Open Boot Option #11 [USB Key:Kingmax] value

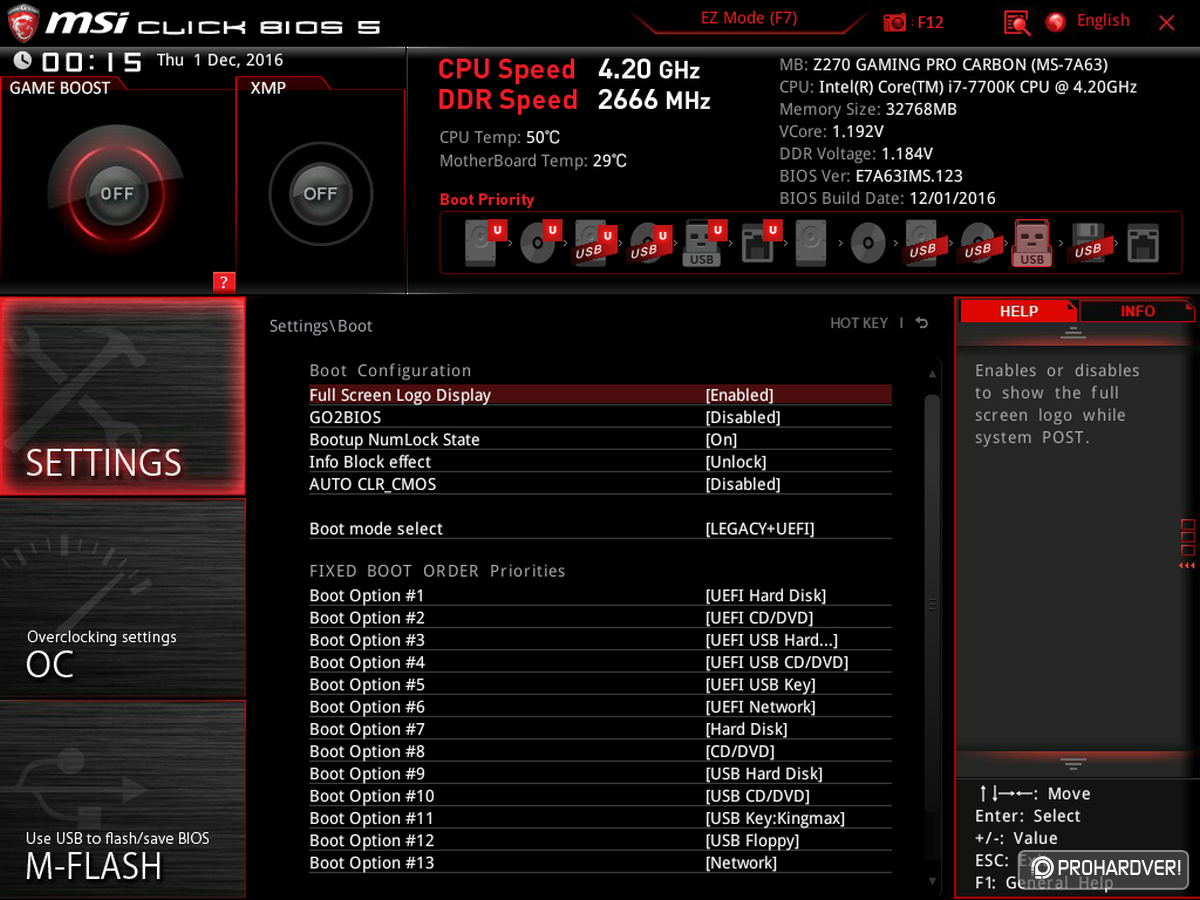pyautogui.click(x=775, y=818)
